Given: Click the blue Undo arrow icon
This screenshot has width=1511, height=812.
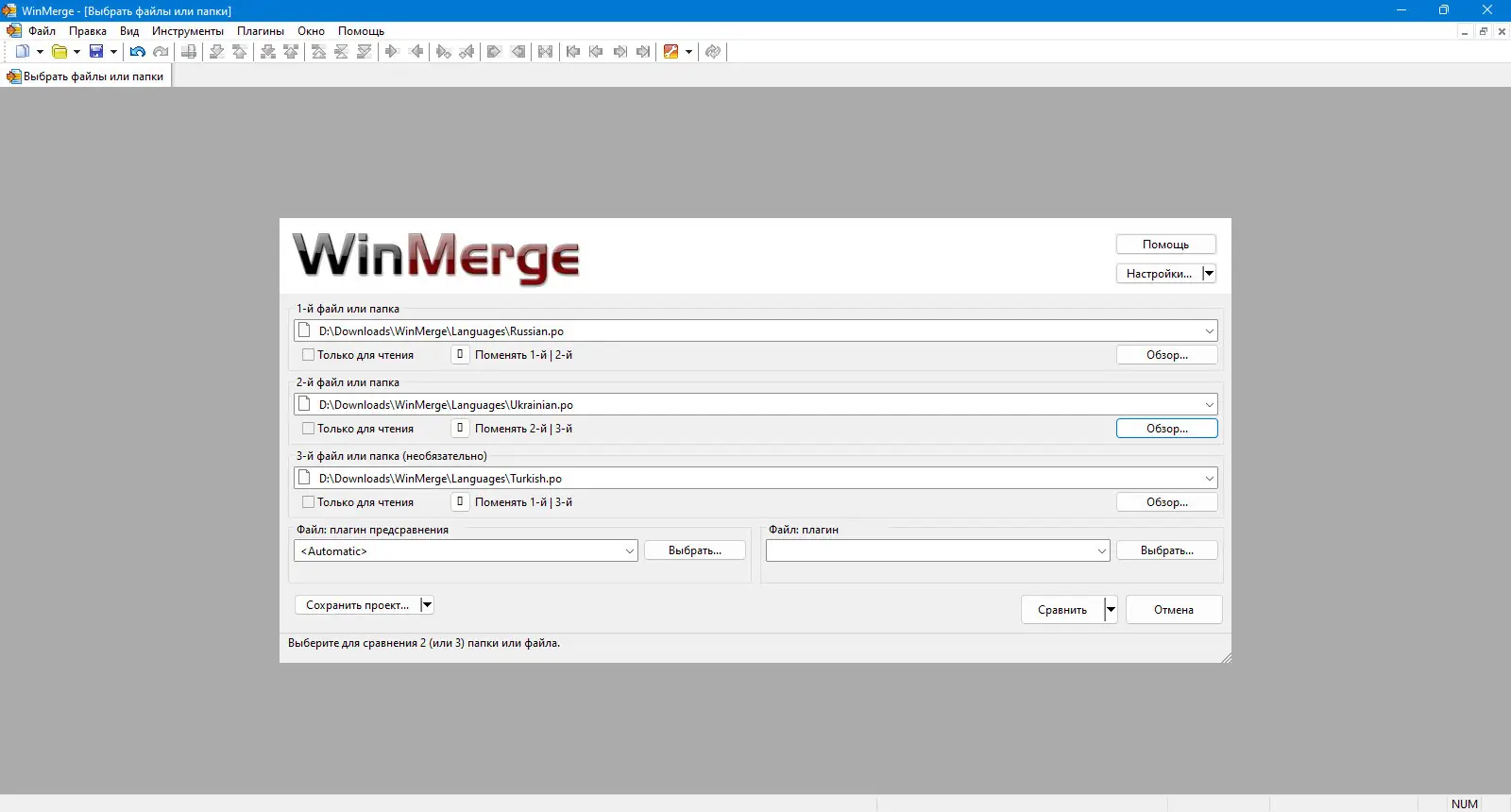Looking at the screenshot, I should click(x=138, y=52).
